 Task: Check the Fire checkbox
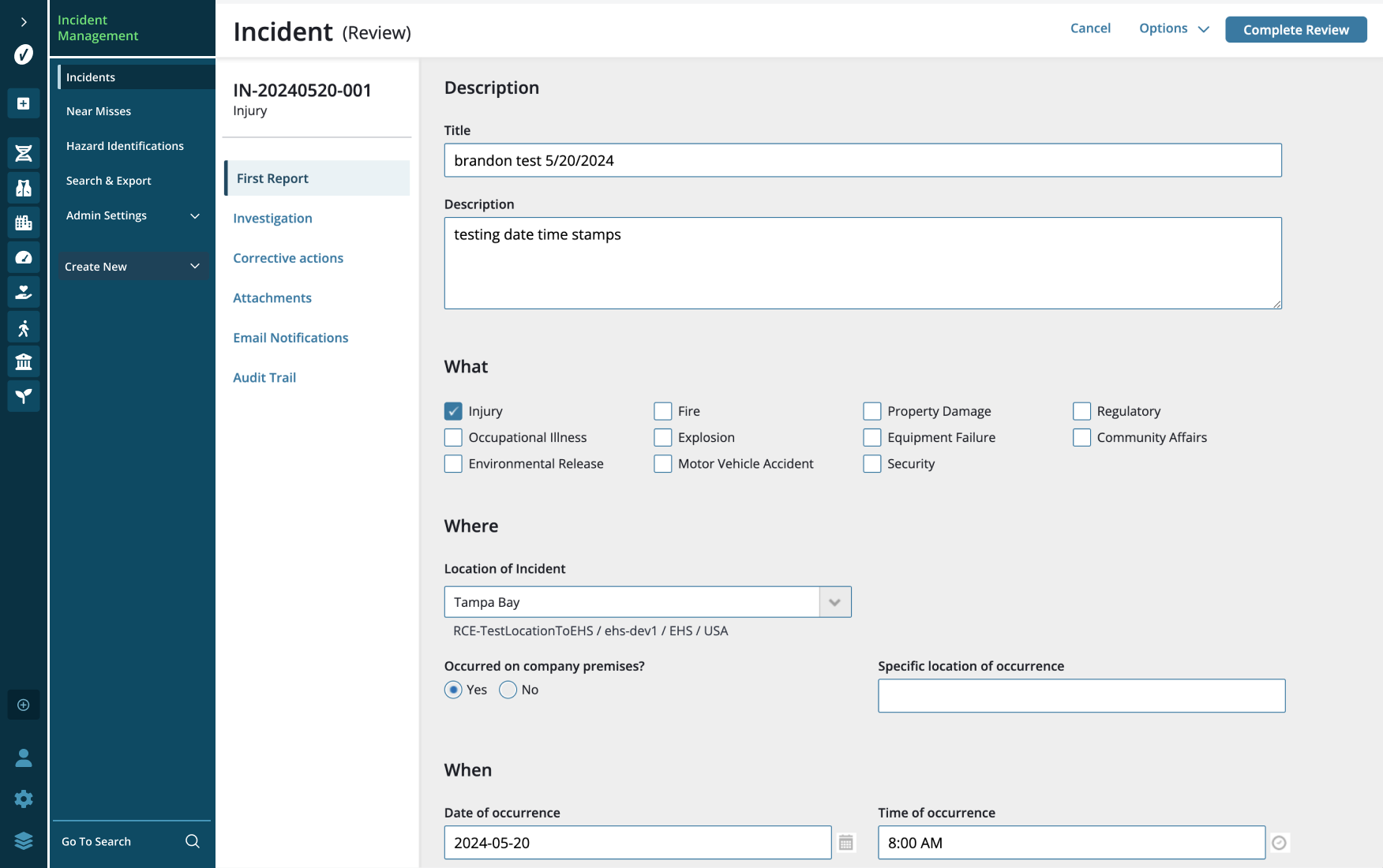coord(663,411)
